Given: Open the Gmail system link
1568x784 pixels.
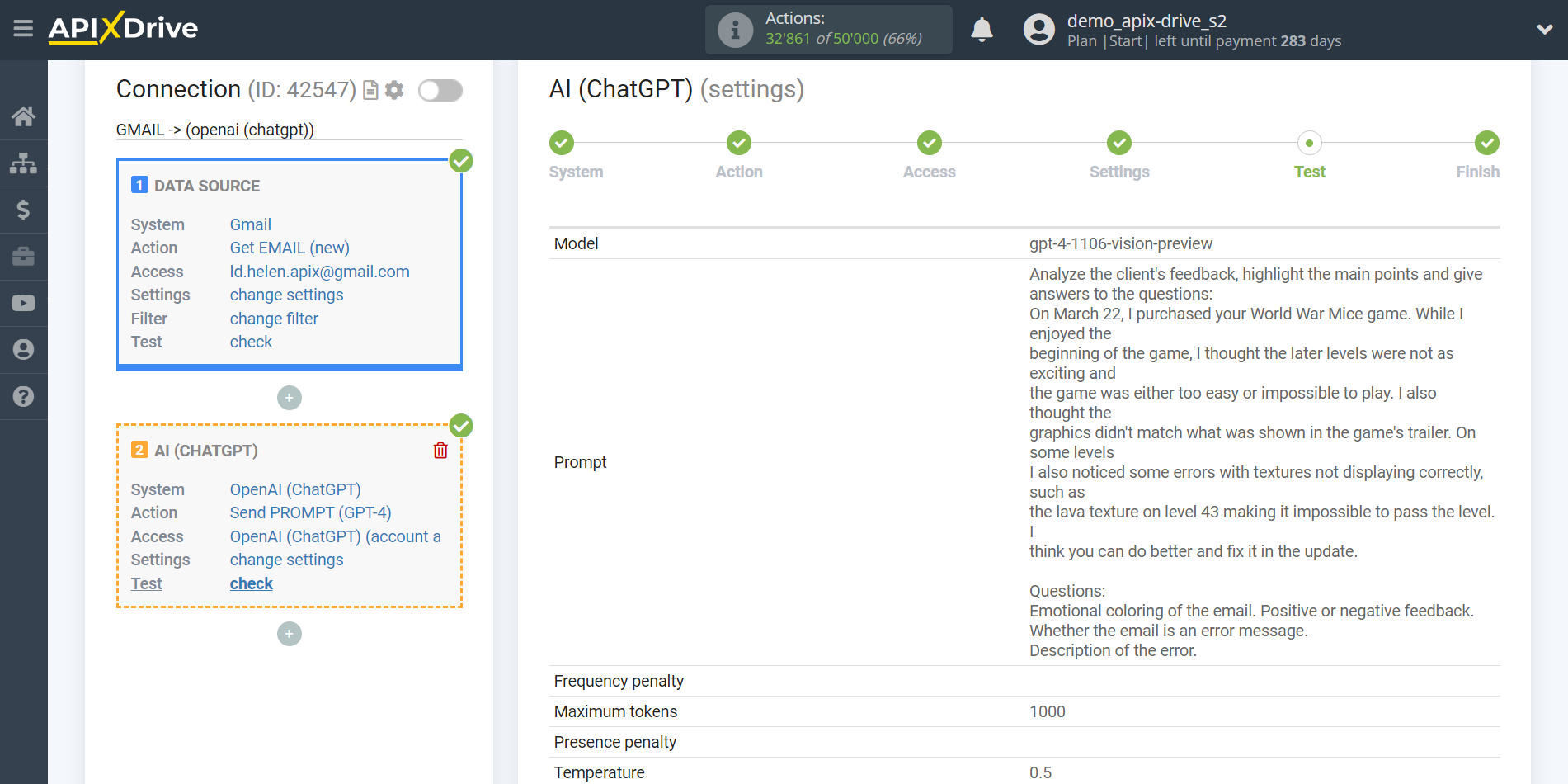Looking at the screenshot, I should coord(250,224).
